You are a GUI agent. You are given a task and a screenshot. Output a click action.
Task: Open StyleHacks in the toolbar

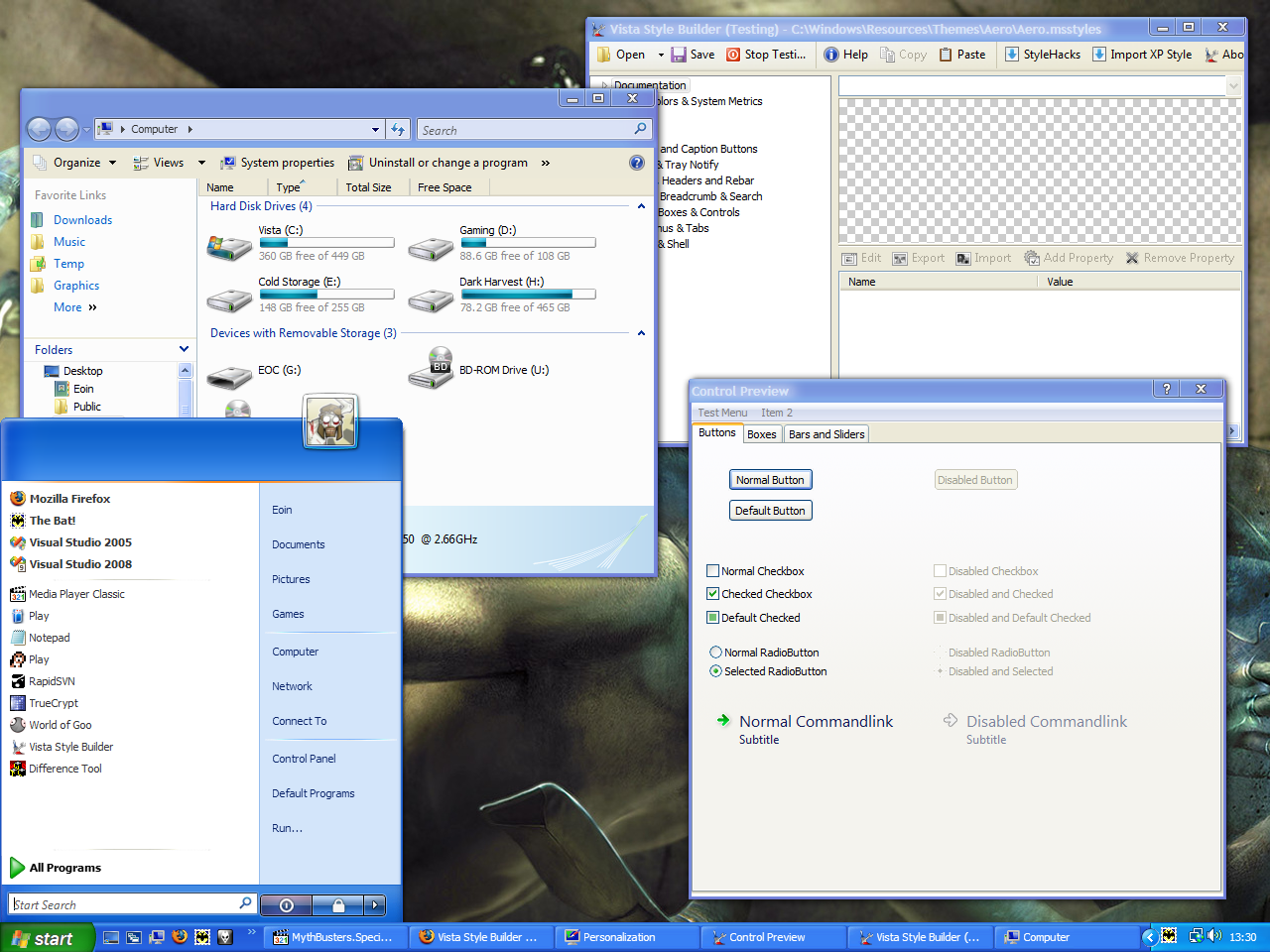tap(1043, 55)
